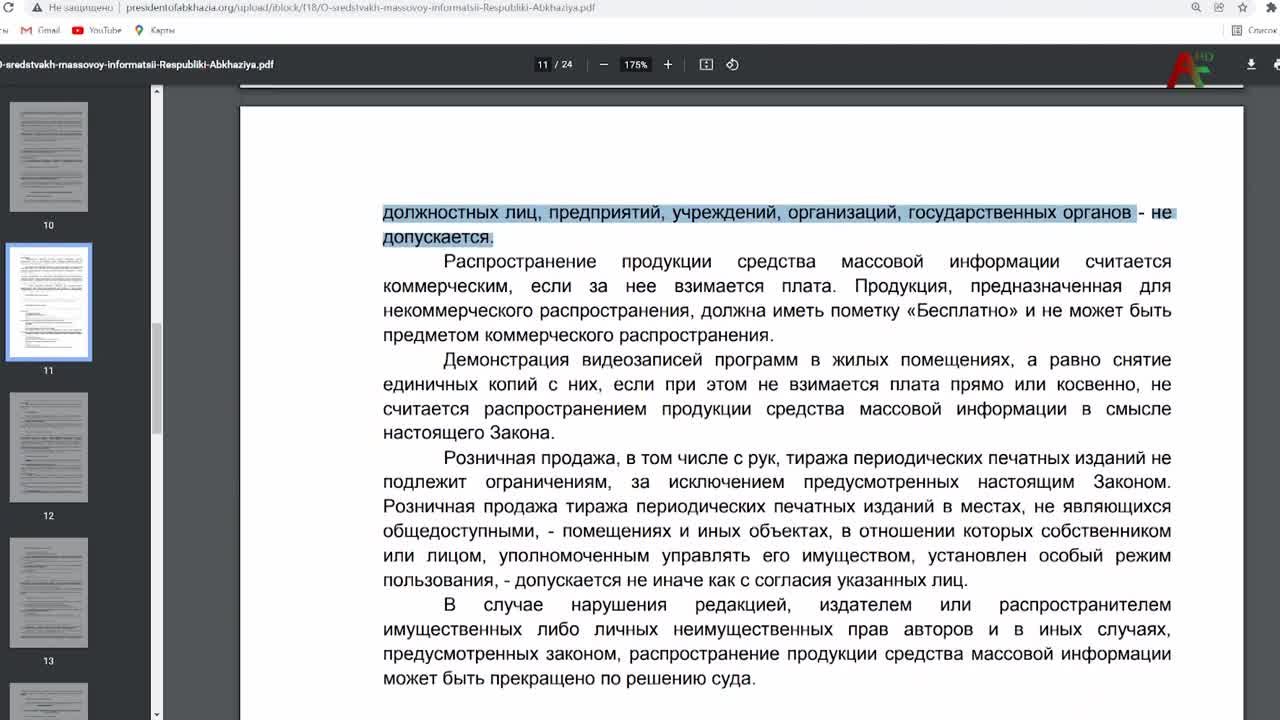Click the PDF file name title
Viewport: 1280px width, 720px height.
click(136, 64)
